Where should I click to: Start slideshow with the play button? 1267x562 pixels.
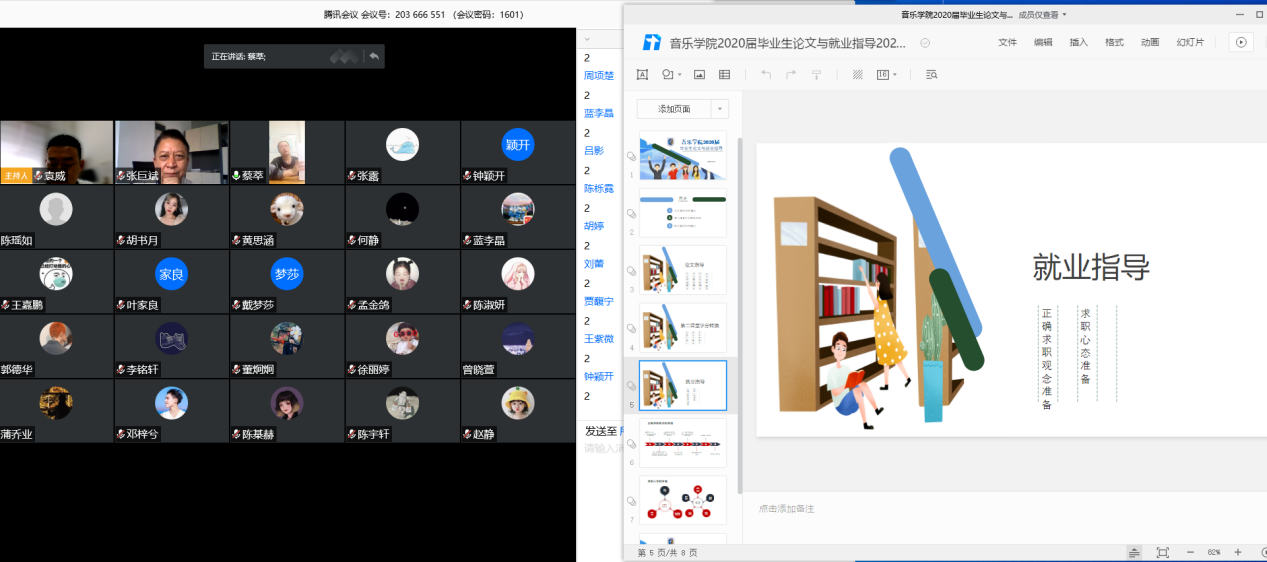1241,42
